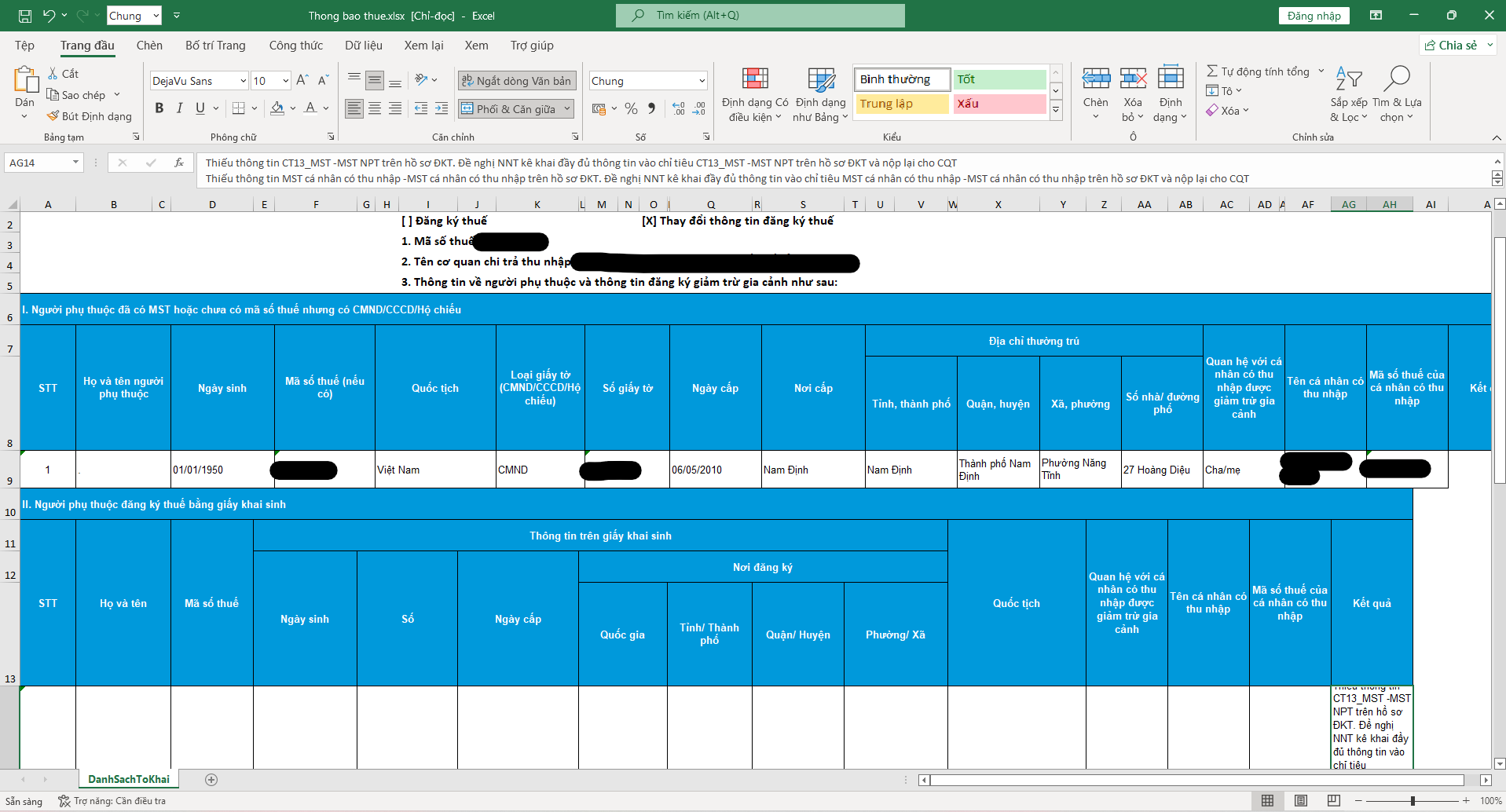Select the DanhSachToKhai sheet tab
The width and height of the screenshot is (1506, 812).
point(129,779)
